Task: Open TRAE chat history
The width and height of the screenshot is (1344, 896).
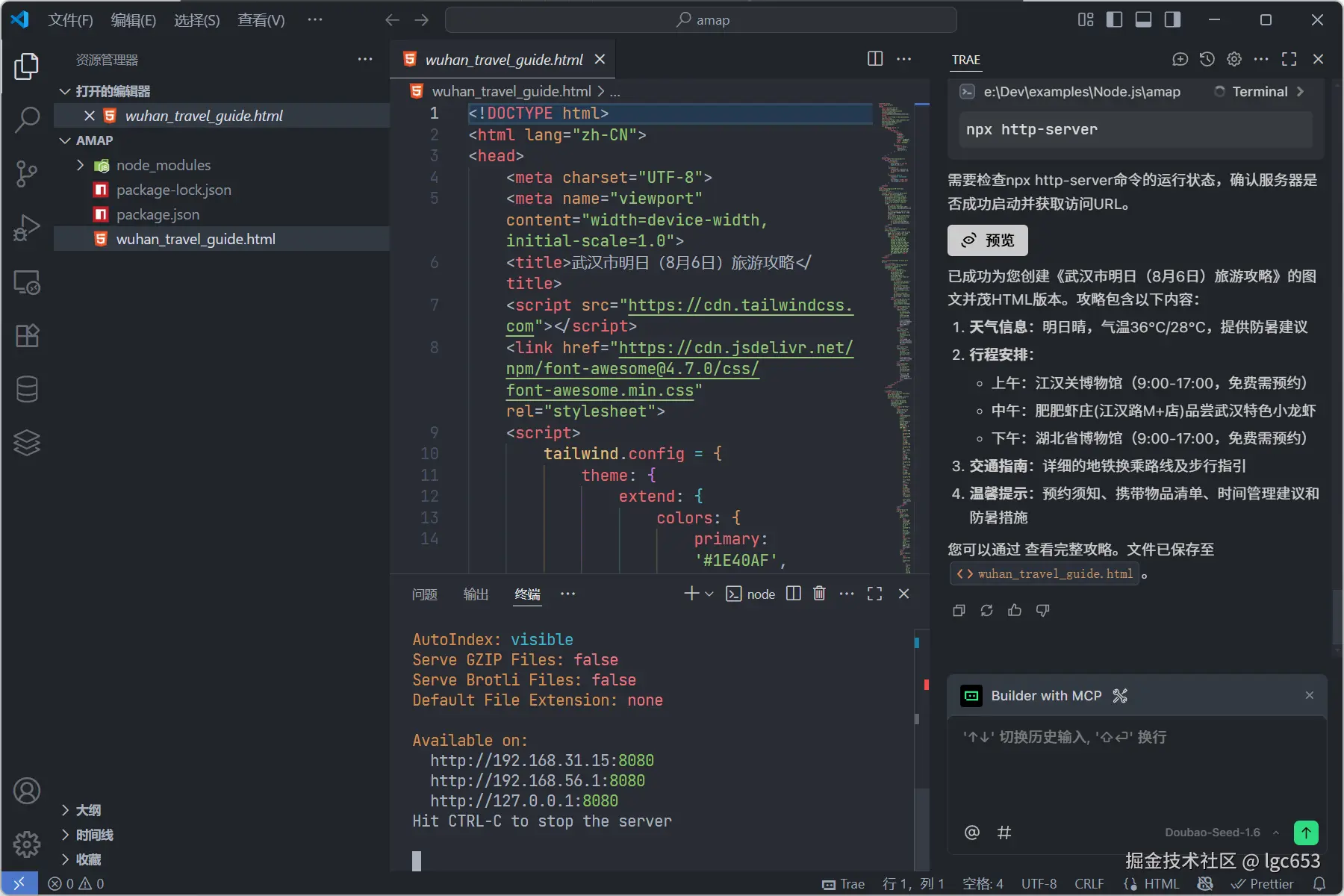Action: click(1207, 59)
